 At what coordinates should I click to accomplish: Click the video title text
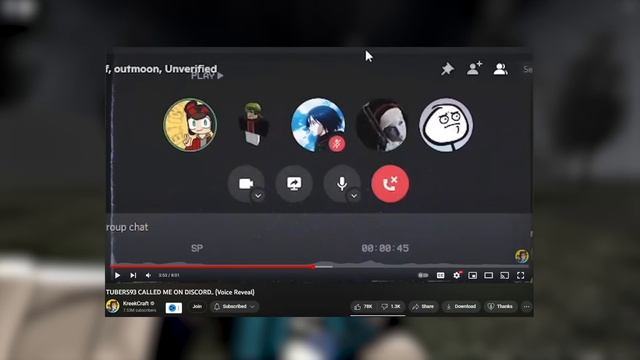point(180,292)
